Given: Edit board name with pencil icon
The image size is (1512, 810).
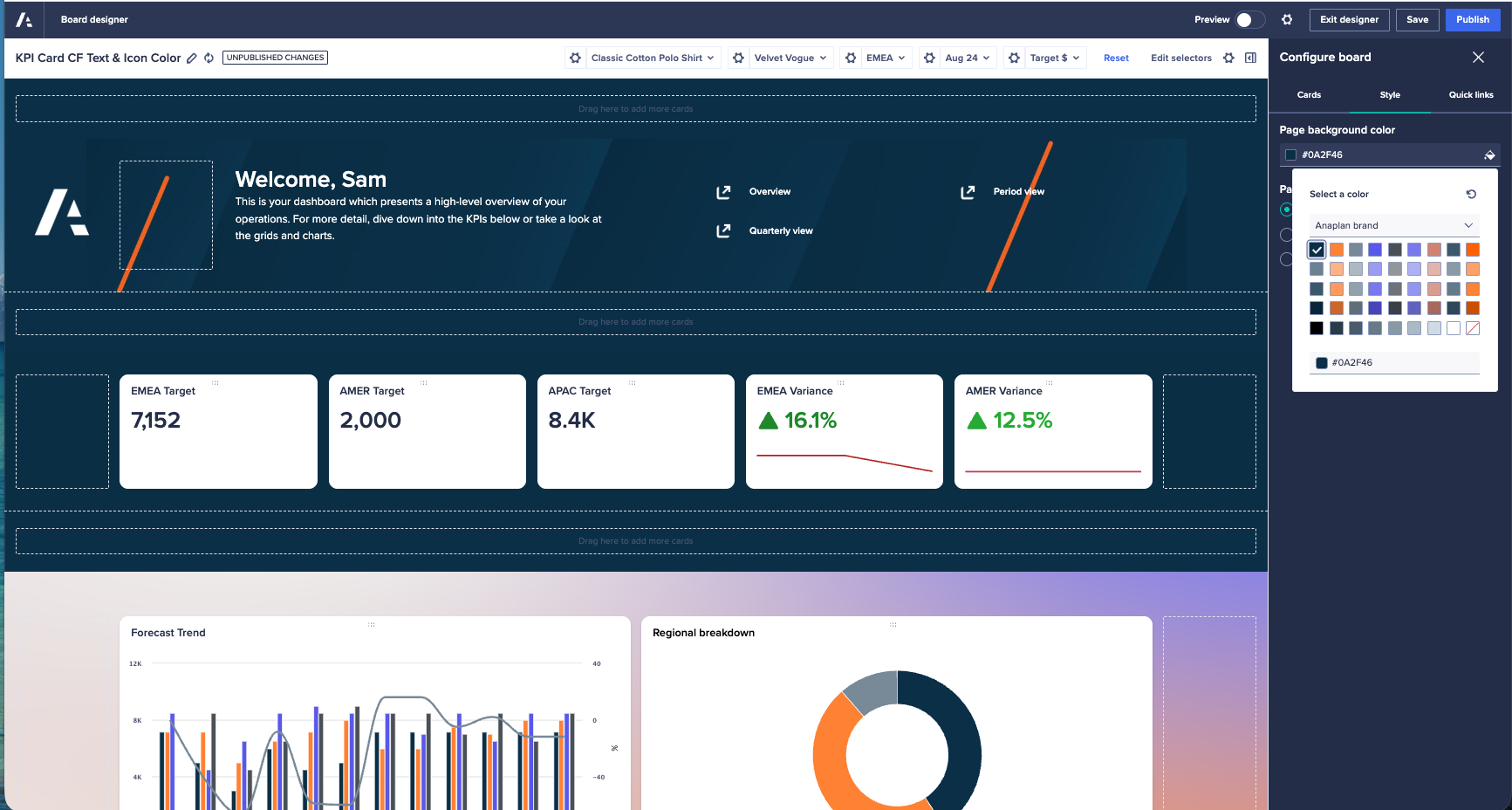Looking at the screenshot, I should click(192, 58).
